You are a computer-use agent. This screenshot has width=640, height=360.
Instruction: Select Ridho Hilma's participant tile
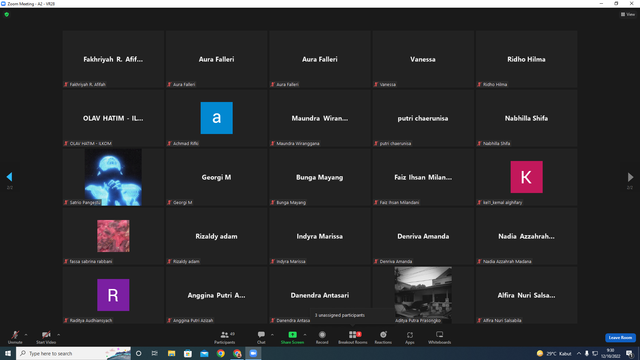point(526,59)
